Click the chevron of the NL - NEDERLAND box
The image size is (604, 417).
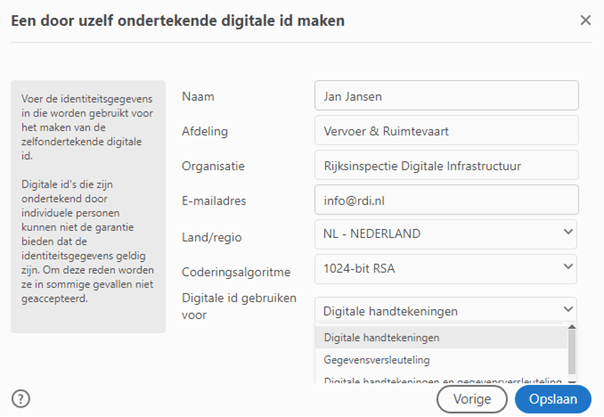[x=568, y=232]
